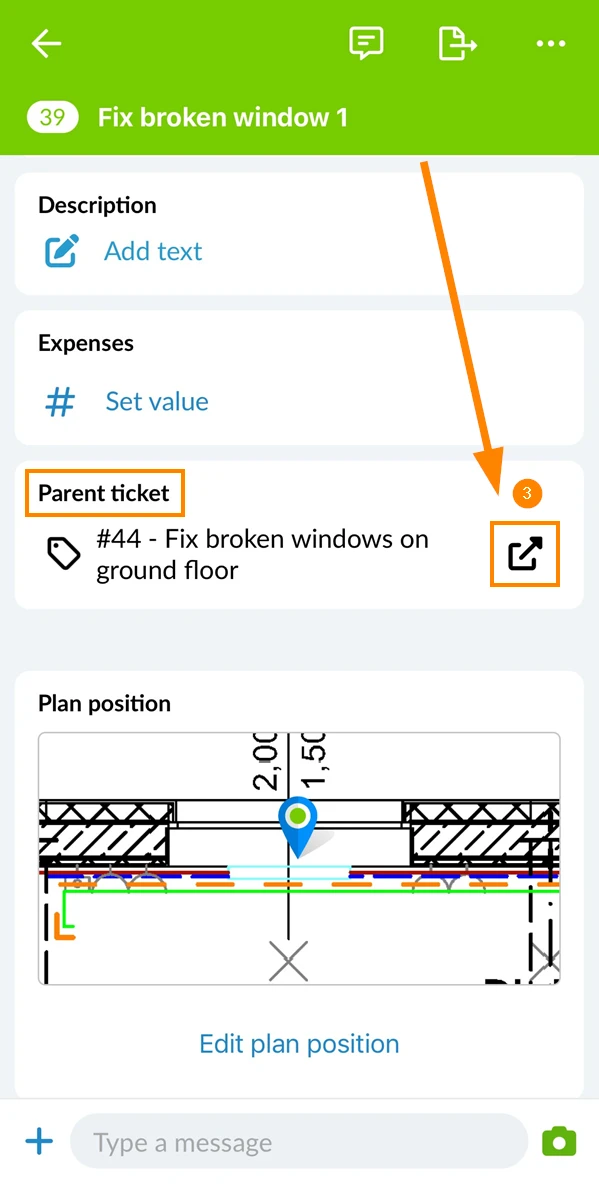Tap the ticket number 39 badge
599x1199 pixels.
tap(52, 117)
